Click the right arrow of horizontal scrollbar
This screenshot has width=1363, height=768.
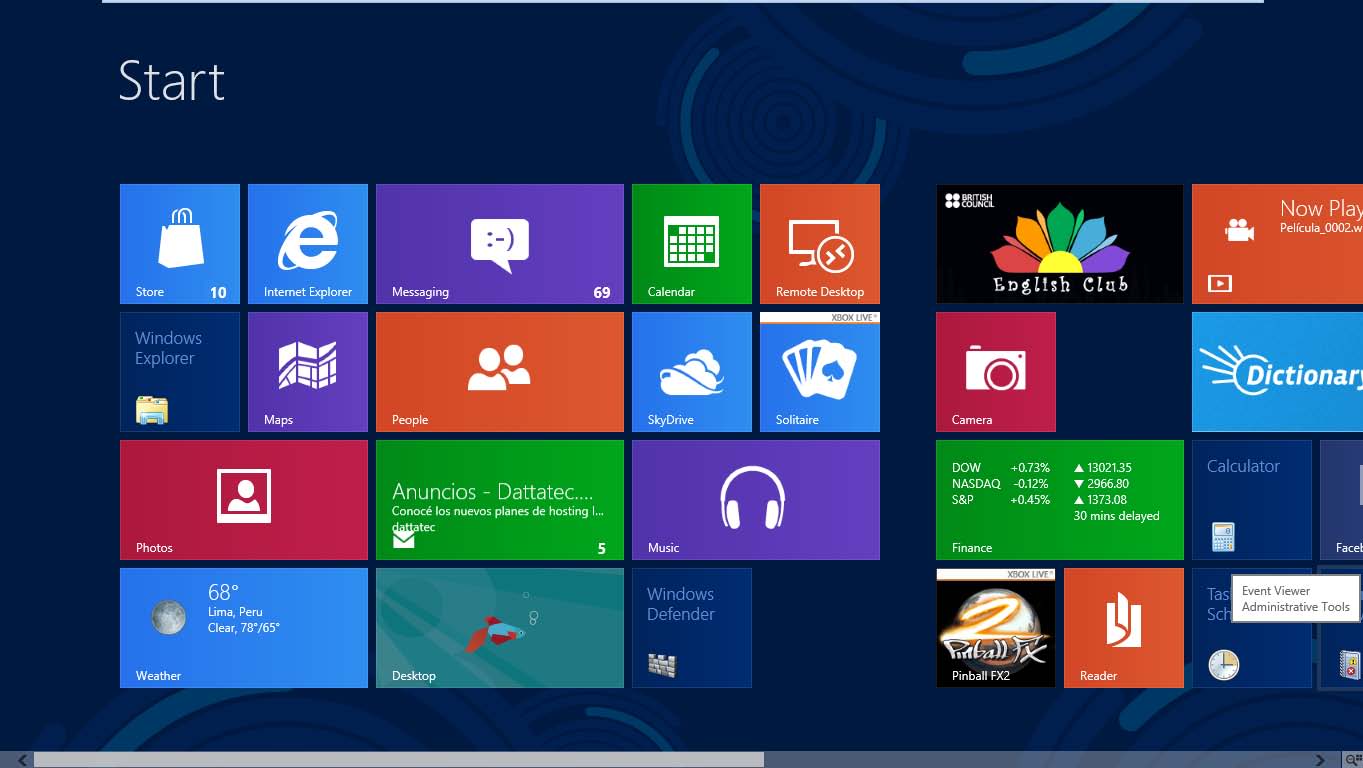point(1320,760)
